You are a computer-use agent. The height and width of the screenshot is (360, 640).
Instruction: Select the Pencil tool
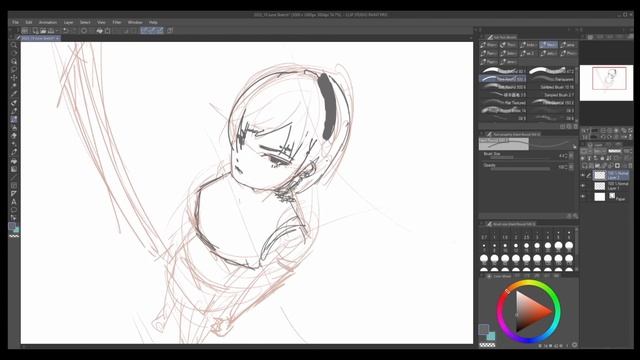(x=14, y=111)
